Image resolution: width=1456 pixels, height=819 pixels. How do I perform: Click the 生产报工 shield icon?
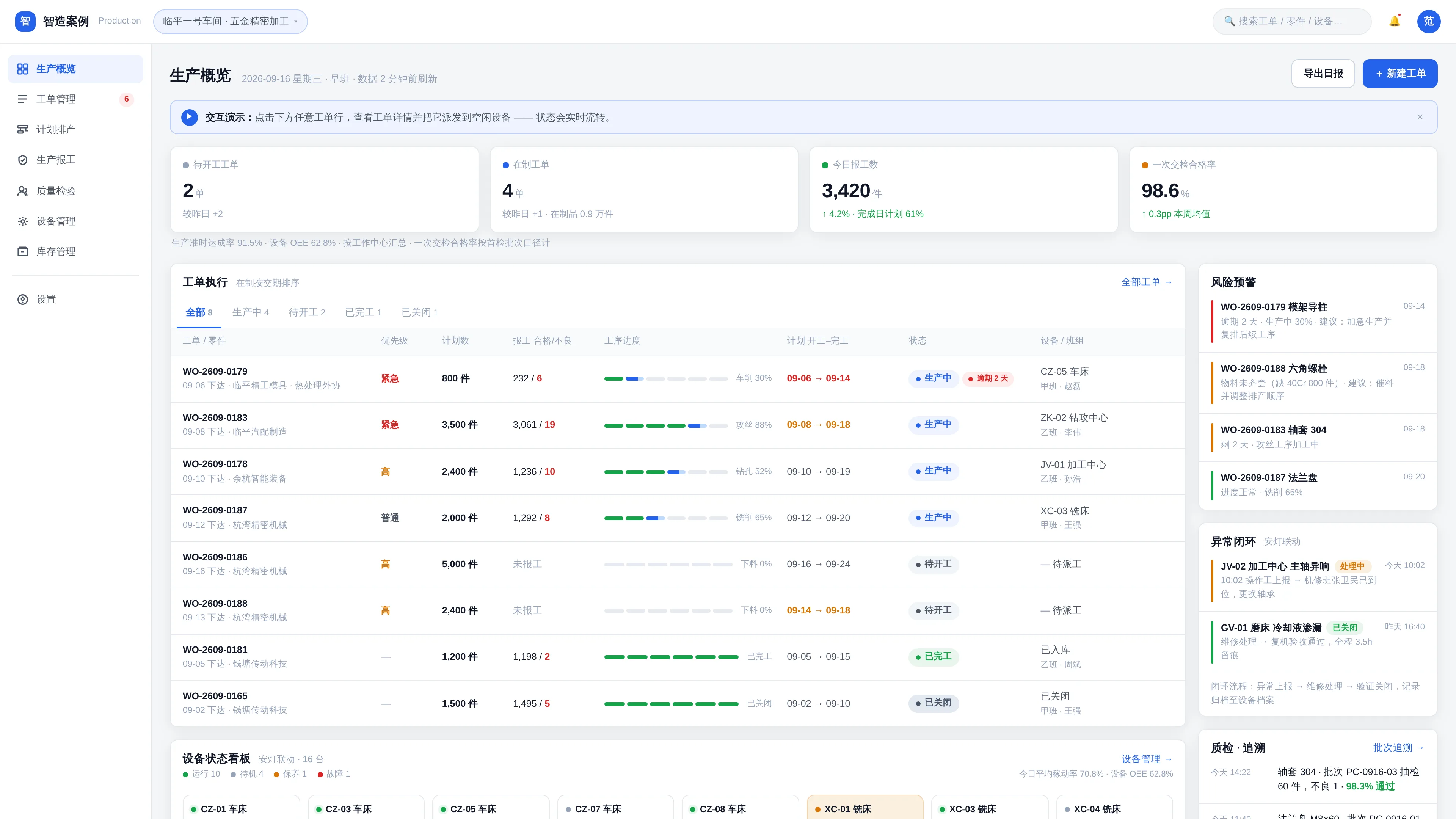(x=23, y=160)
